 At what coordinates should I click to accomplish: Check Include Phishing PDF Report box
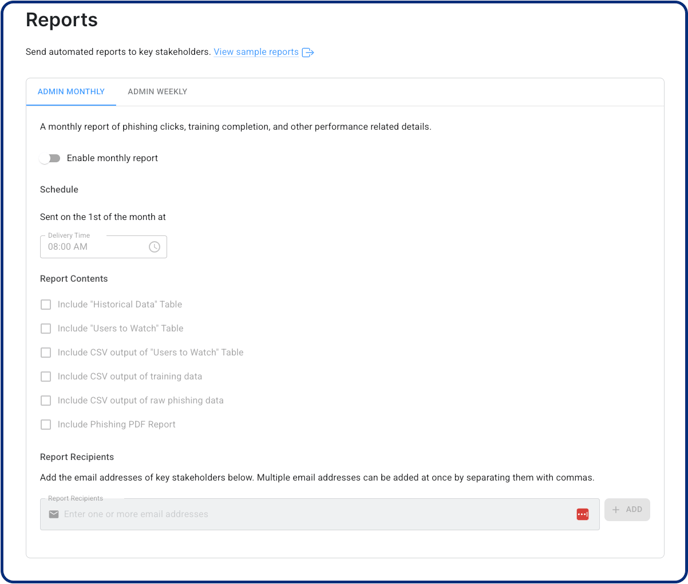point(46,425)
